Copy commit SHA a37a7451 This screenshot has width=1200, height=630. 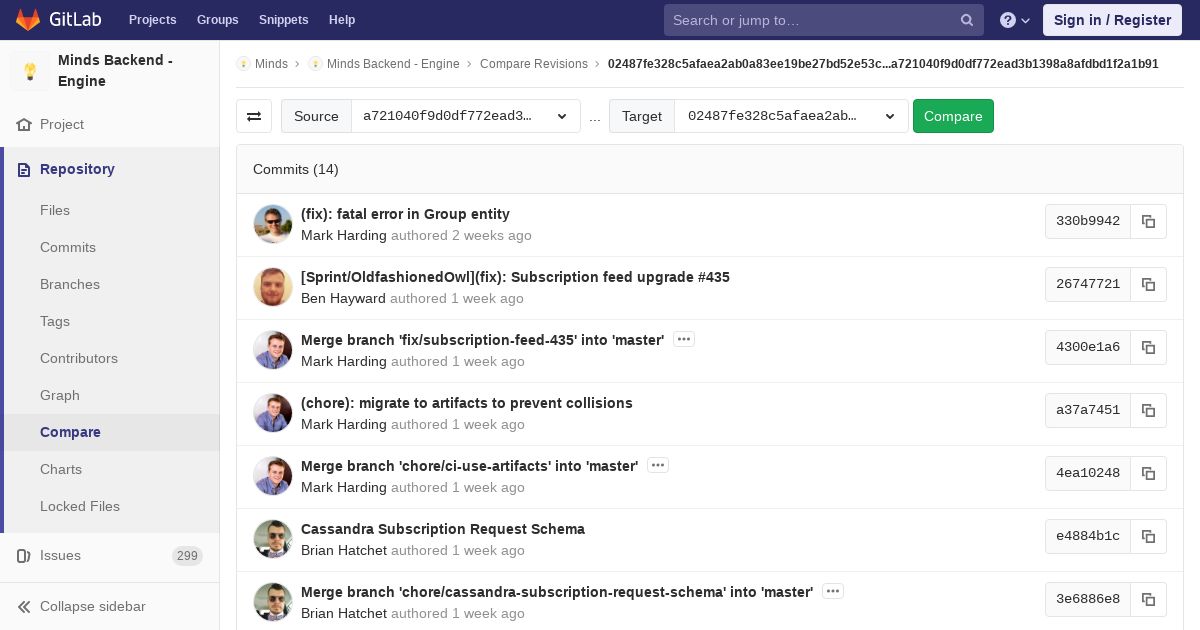(x=1148, y=410)
